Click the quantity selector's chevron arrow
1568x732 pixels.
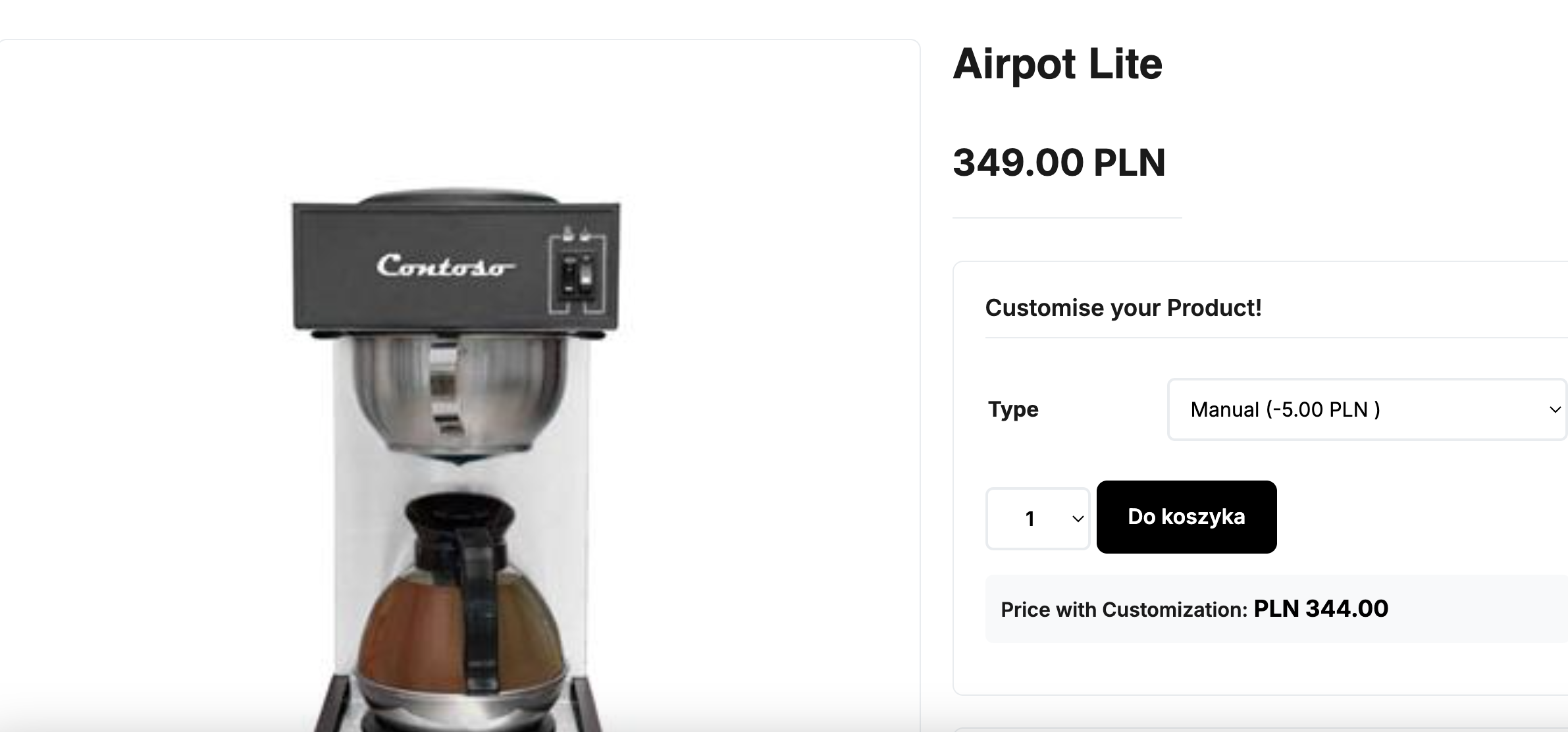coord(1078,519)
